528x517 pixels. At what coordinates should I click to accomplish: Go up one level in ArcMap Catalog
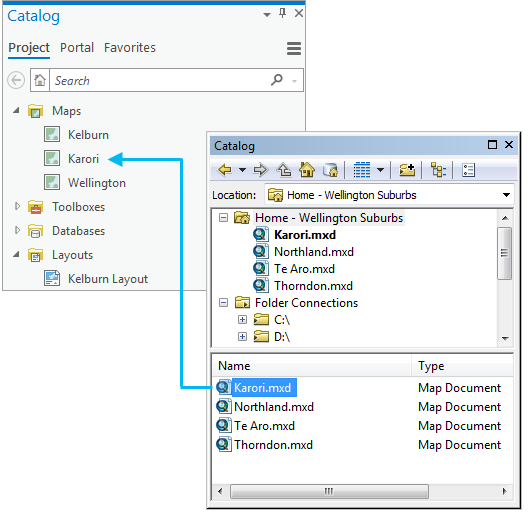point(284,169)
